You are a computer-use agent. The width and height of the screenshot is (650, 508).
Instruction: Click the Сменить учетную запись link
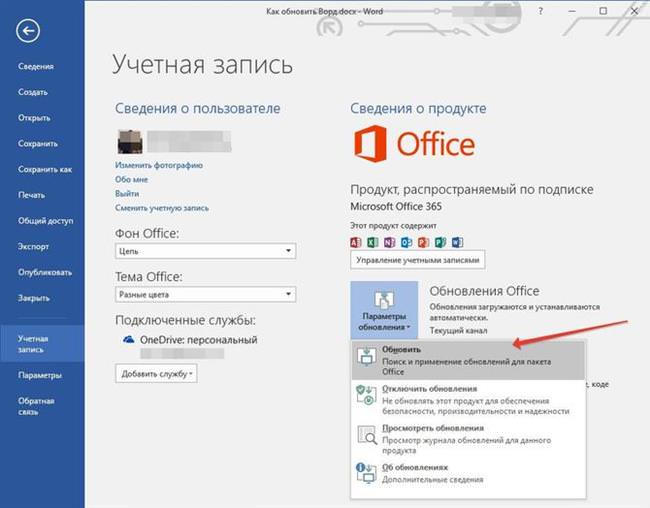tap(162, 208)
